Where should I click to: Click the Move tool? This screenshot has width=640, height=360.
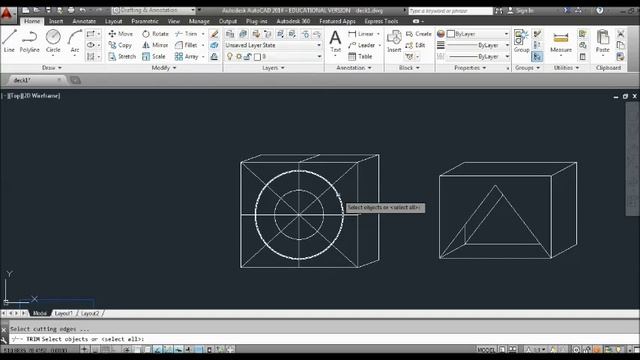(x=121, y=34)
